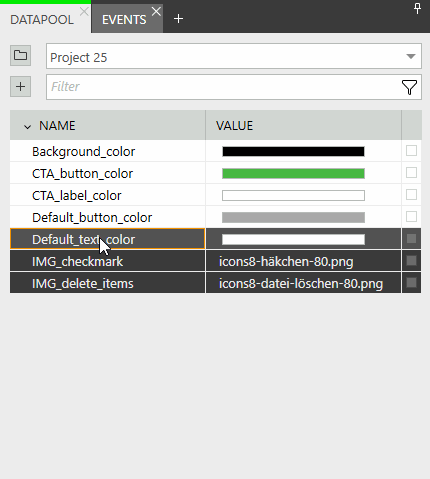Toggle checkbox for IMG_checkmark row
This screenshot has height=479, width=430.
(x=411, y=261)
